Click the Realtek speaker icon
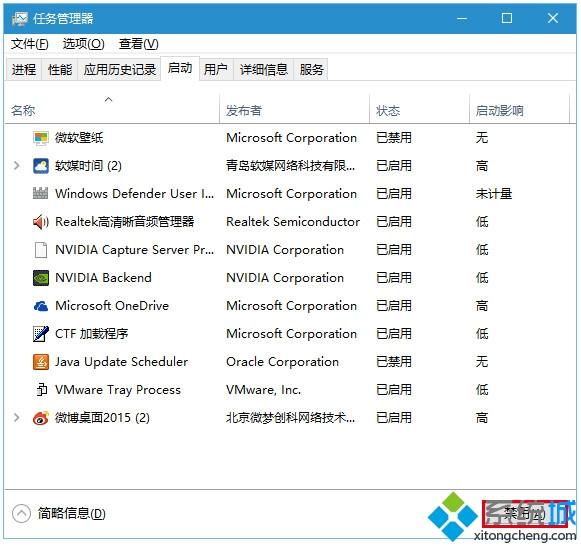This screenshot has height=546, width=581. [41, 222]
